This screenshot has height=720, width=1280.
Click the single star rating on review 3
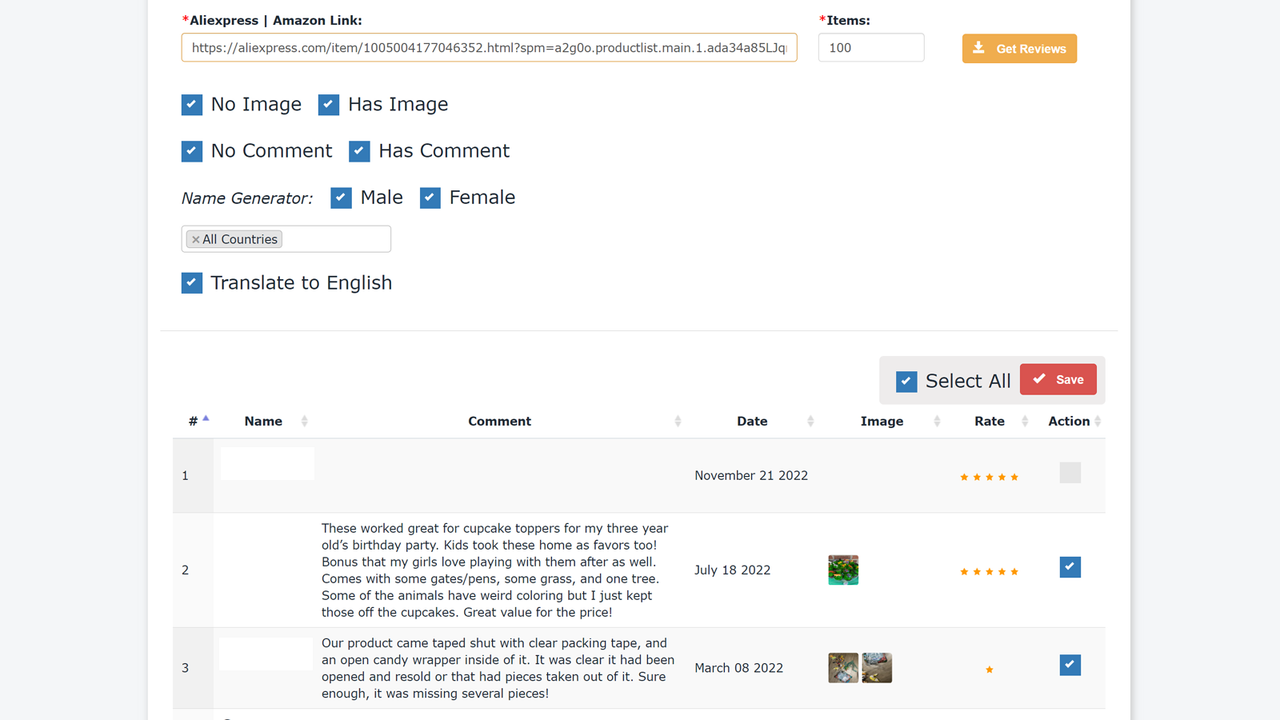989,669
